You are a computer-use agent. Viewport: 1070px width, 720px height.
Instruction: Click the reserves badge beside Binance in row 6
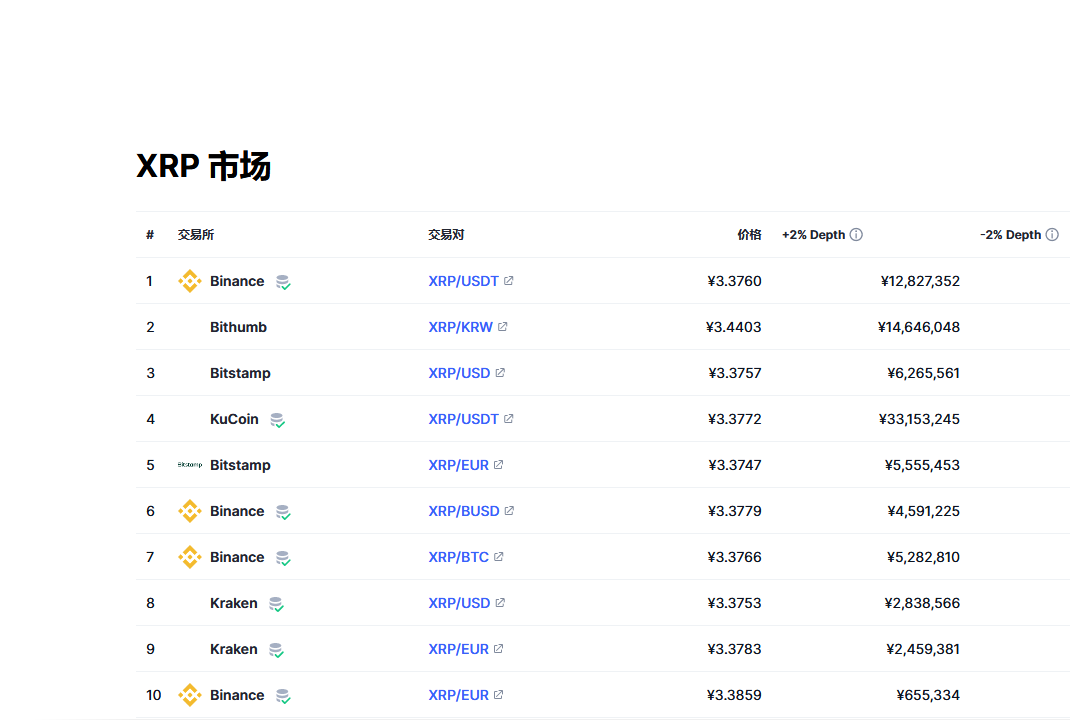[x=283, y=512]
